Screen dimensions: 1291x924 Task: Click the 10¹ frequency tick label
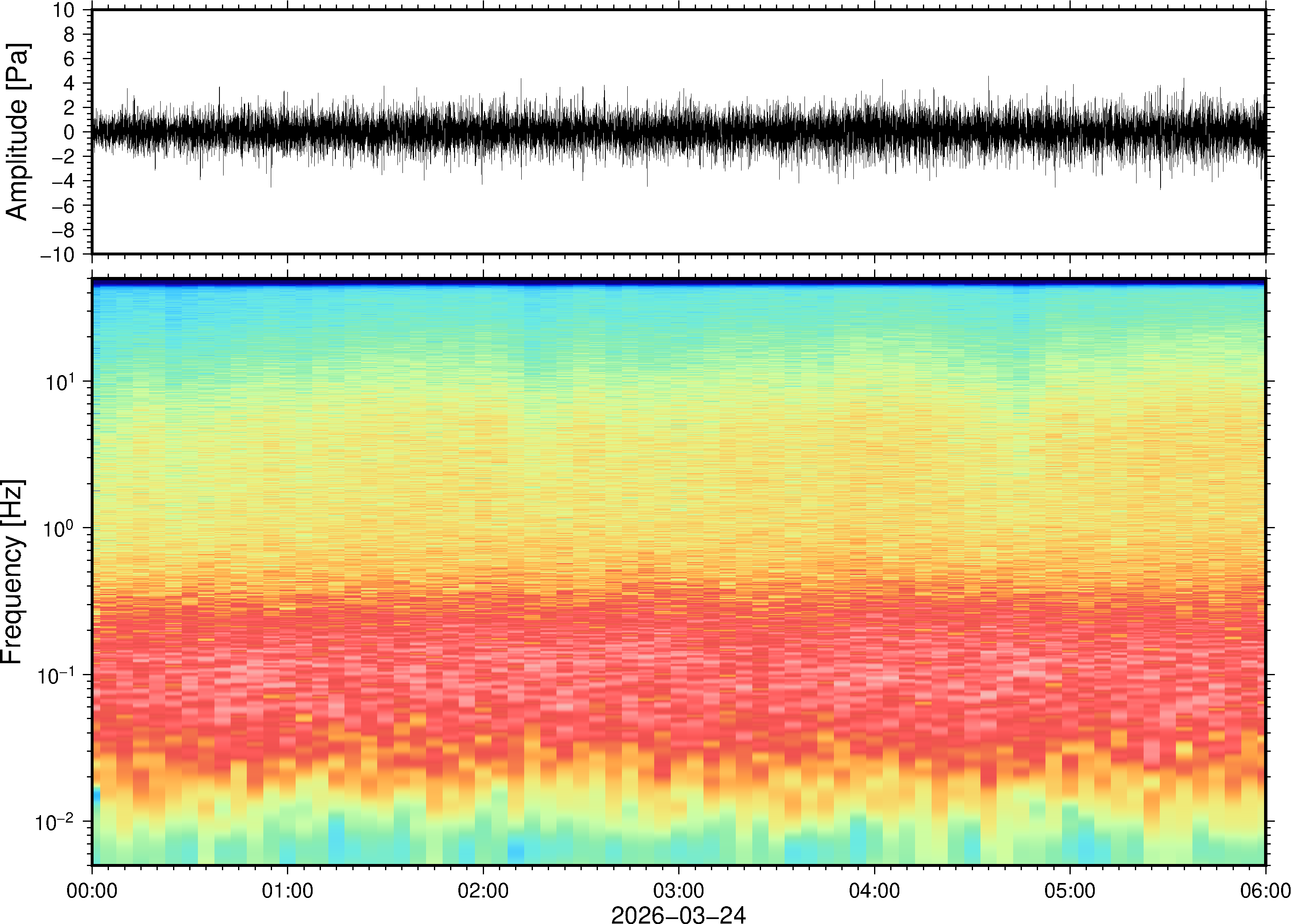60,383
